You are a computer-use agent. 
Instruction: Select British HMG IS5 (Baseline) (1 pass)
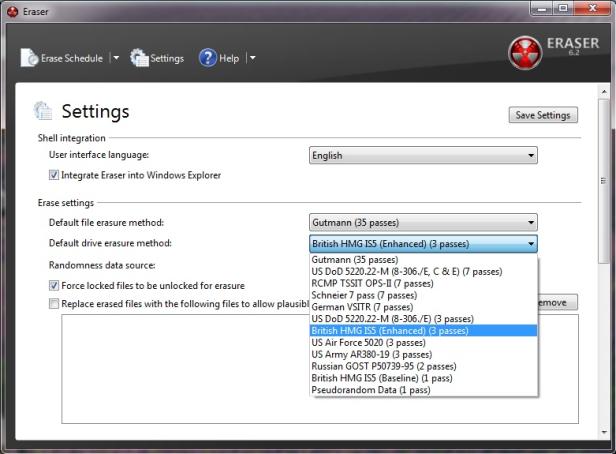point(424,378)
